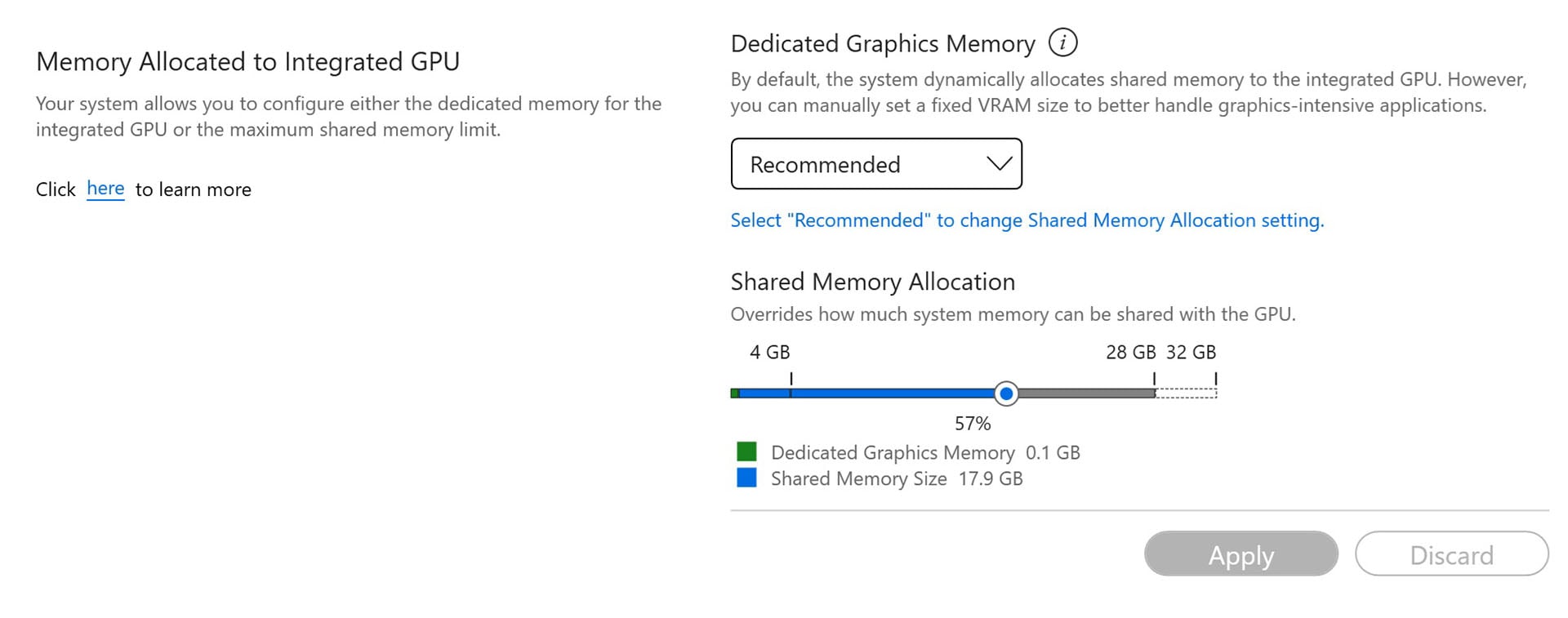Click the dropdown chevron on the Recommended selector

[998, 164]
